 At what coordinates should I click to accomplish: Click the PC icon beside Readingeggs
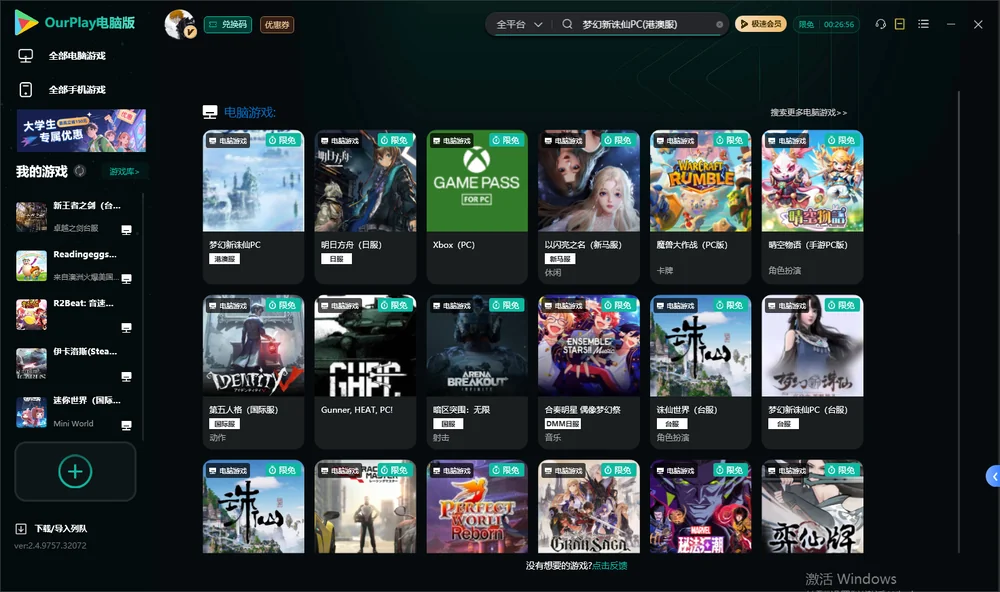tap(126, 279)
